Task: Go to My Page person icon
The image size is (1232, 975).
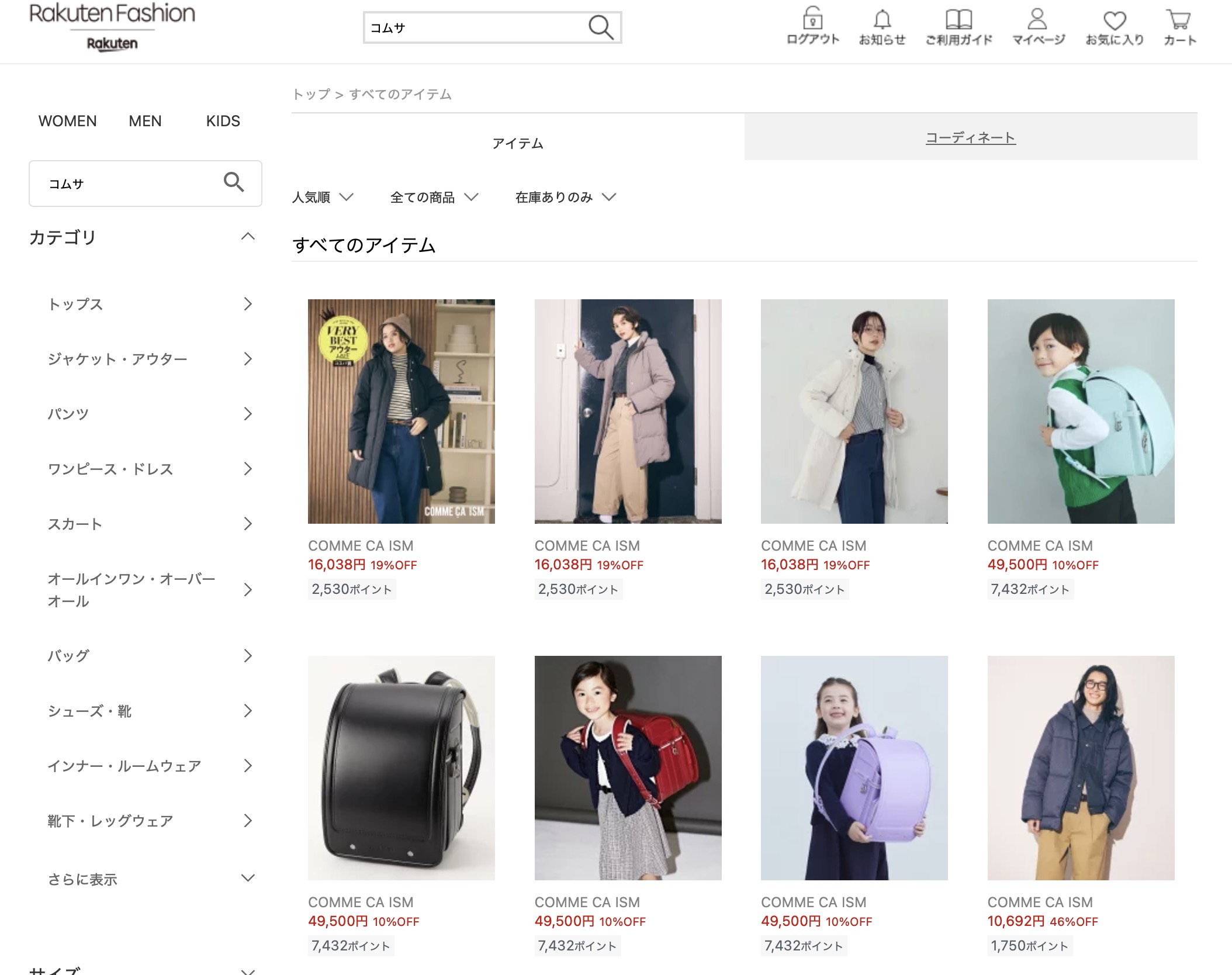Action: point(1037,19)
